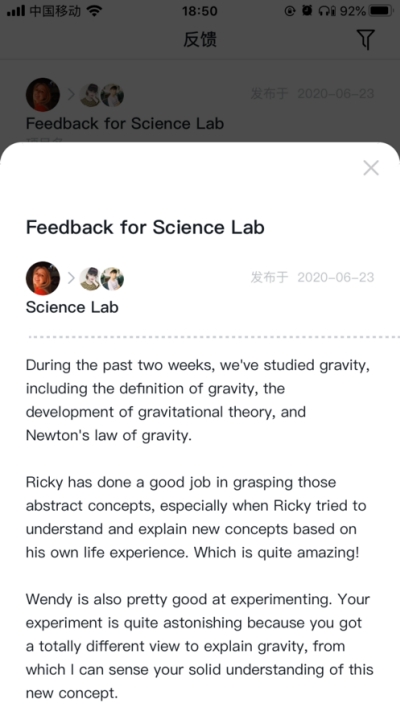Image resolution: width=400 pixels, height=710 pixels.
Task: Tap the second recipient avatar in the sheet
Action: pos(112,278)
